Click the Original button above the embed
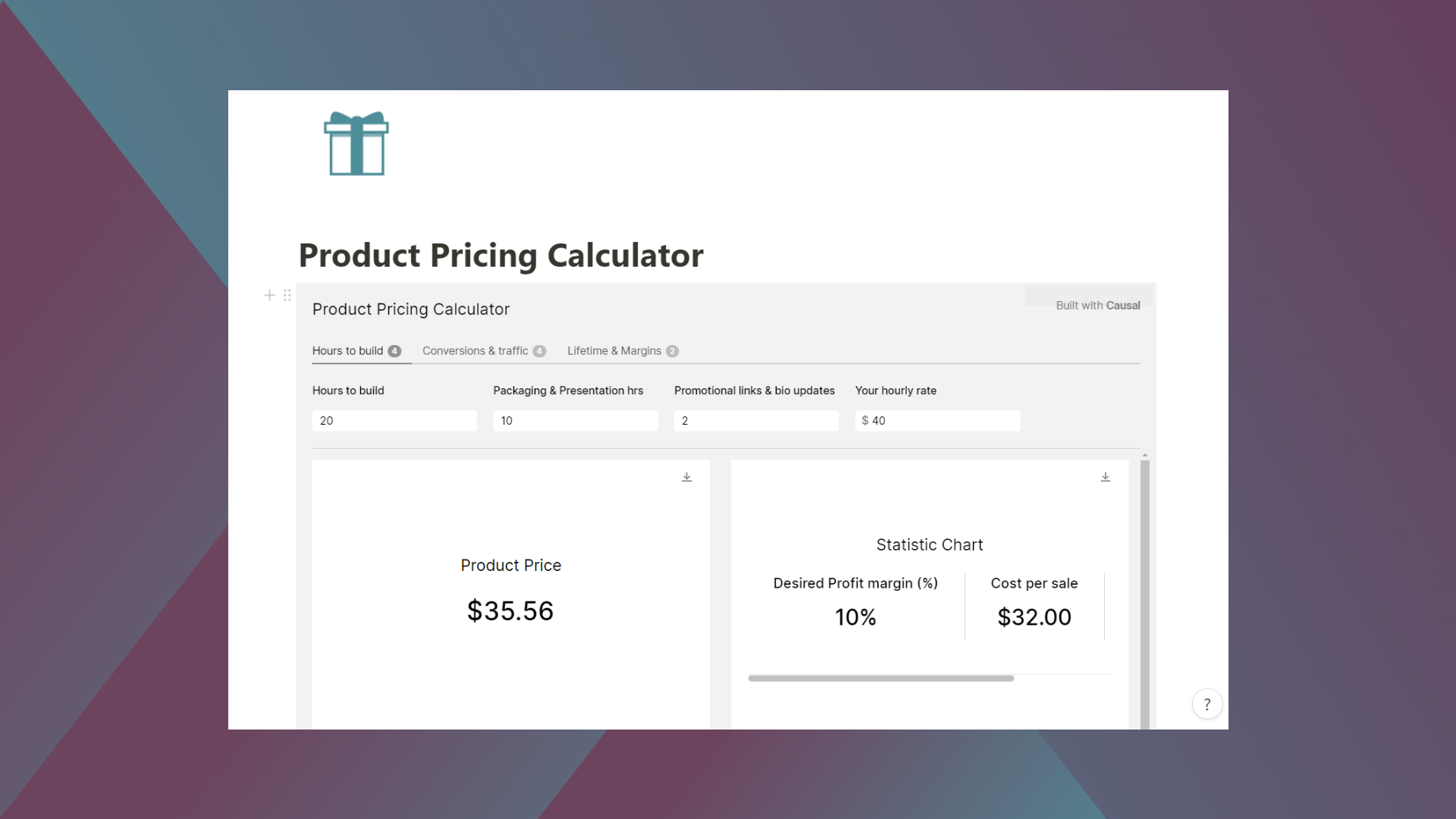 [1112, 297]
